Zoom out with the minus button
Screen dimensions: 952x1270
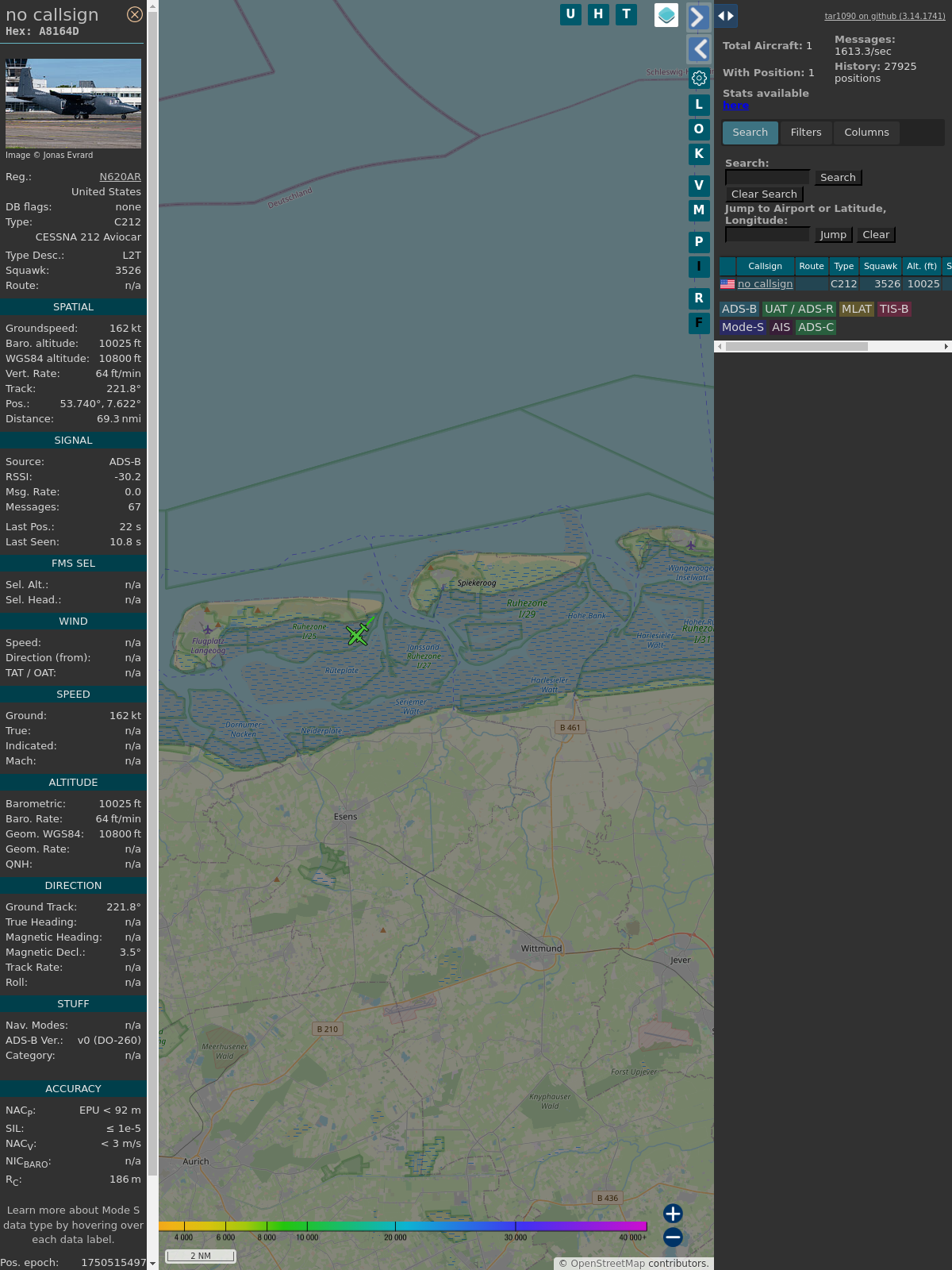coord(673,1237)
